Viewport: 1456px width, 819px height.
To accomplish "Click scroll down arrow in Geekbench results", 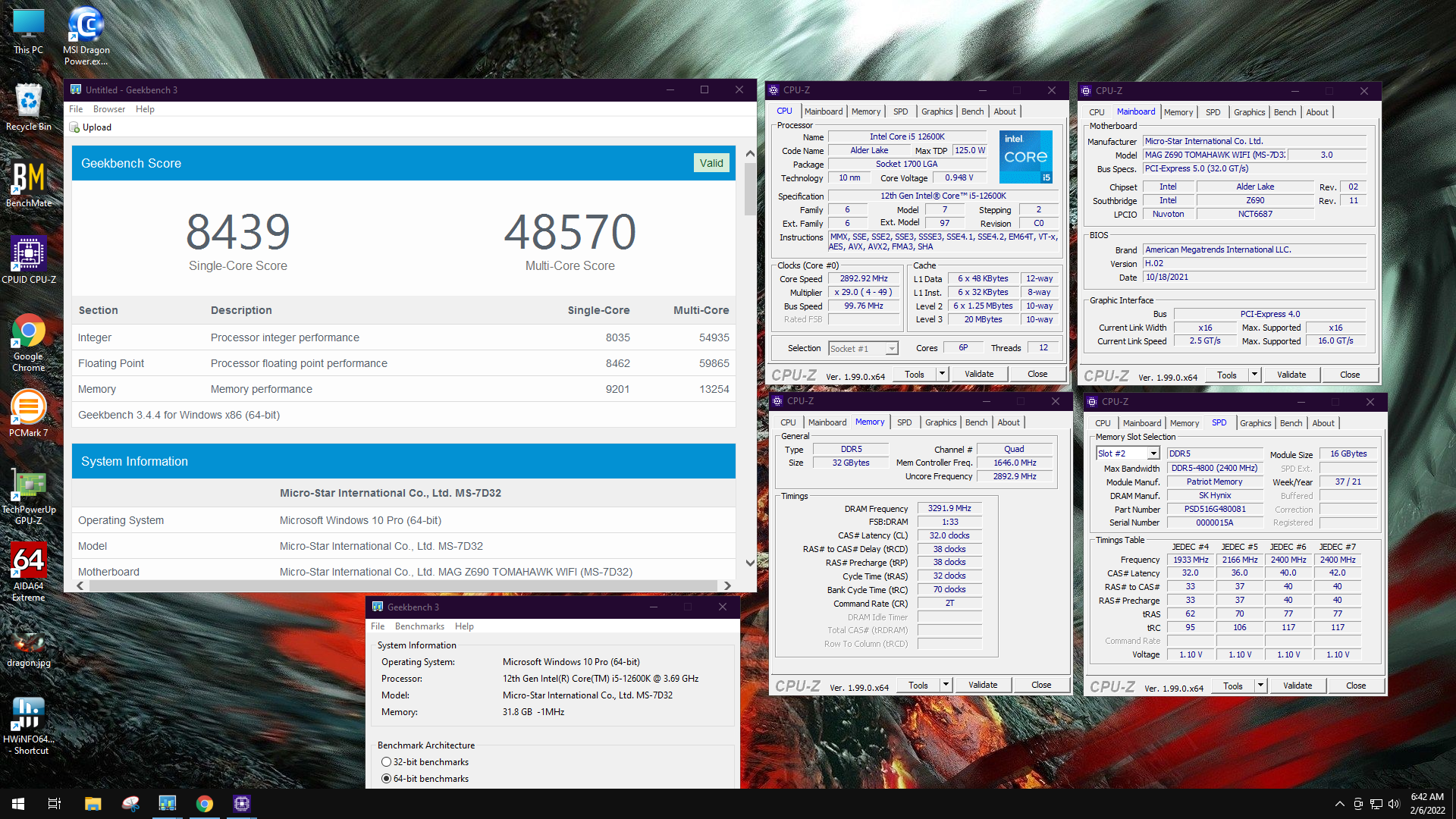I will [749, 563].
